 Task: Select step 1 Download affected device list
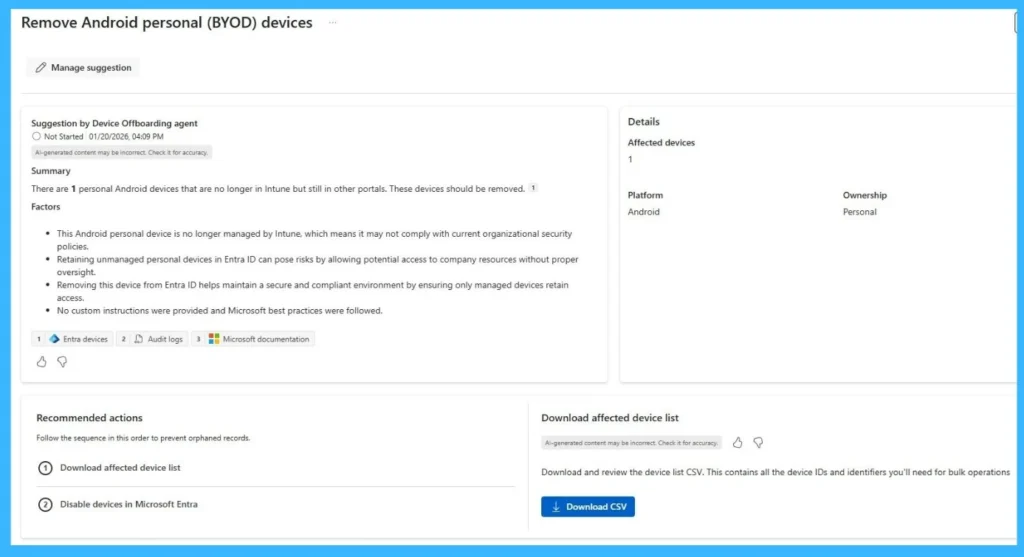point(275,468)
